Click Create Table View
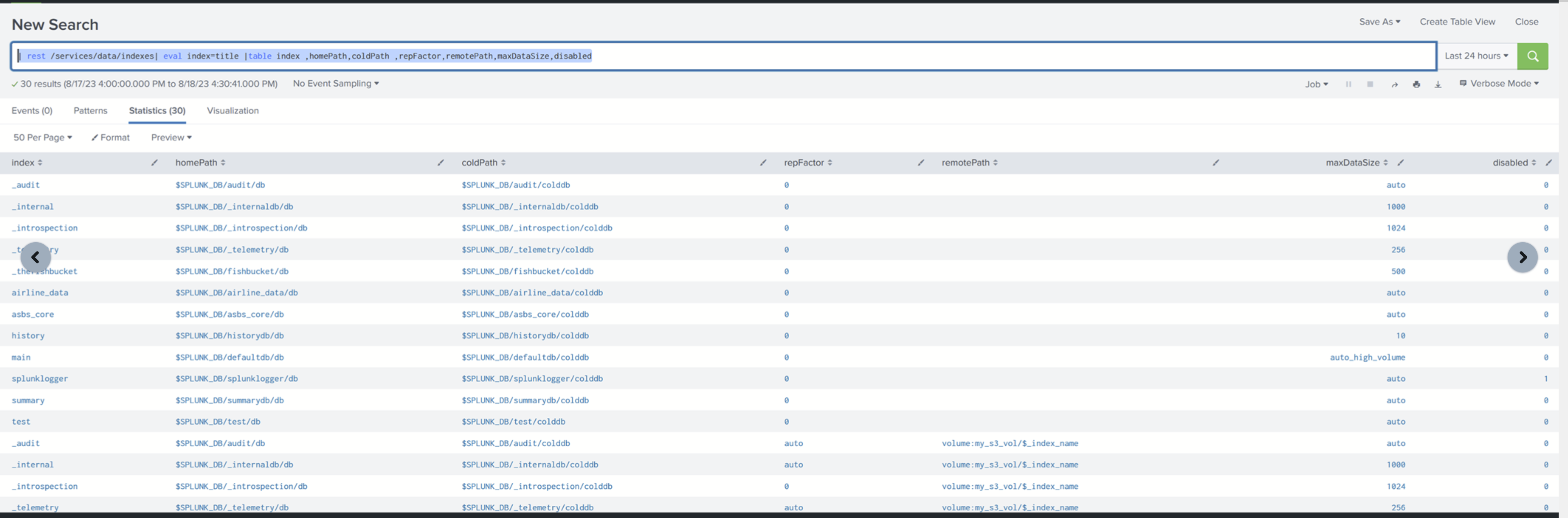The image size is (1568, 518). (1457, 22)
